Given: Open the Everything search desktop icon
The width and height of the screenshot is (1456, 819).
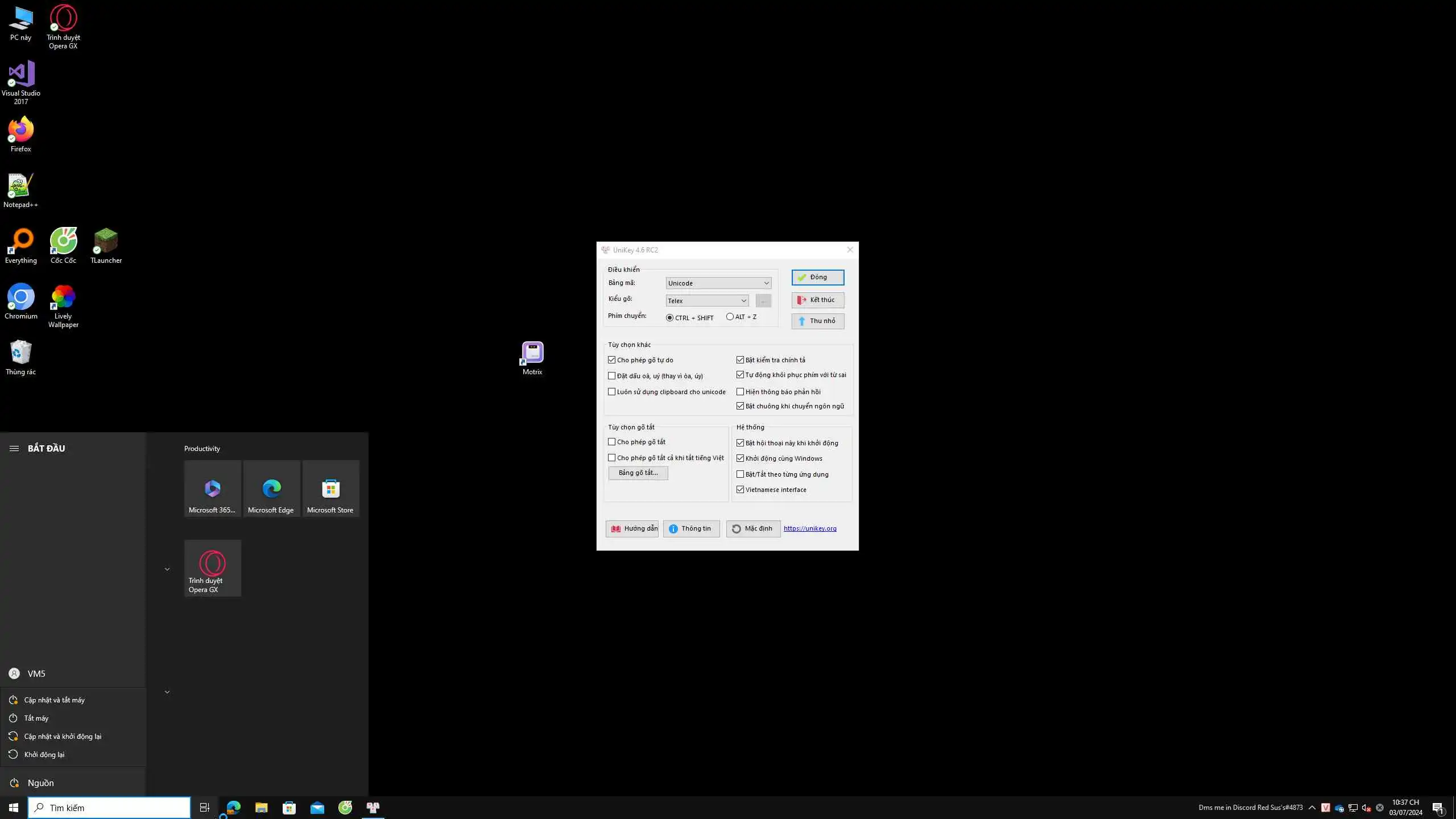Looking at the screenshot, I should coord(21,242).
